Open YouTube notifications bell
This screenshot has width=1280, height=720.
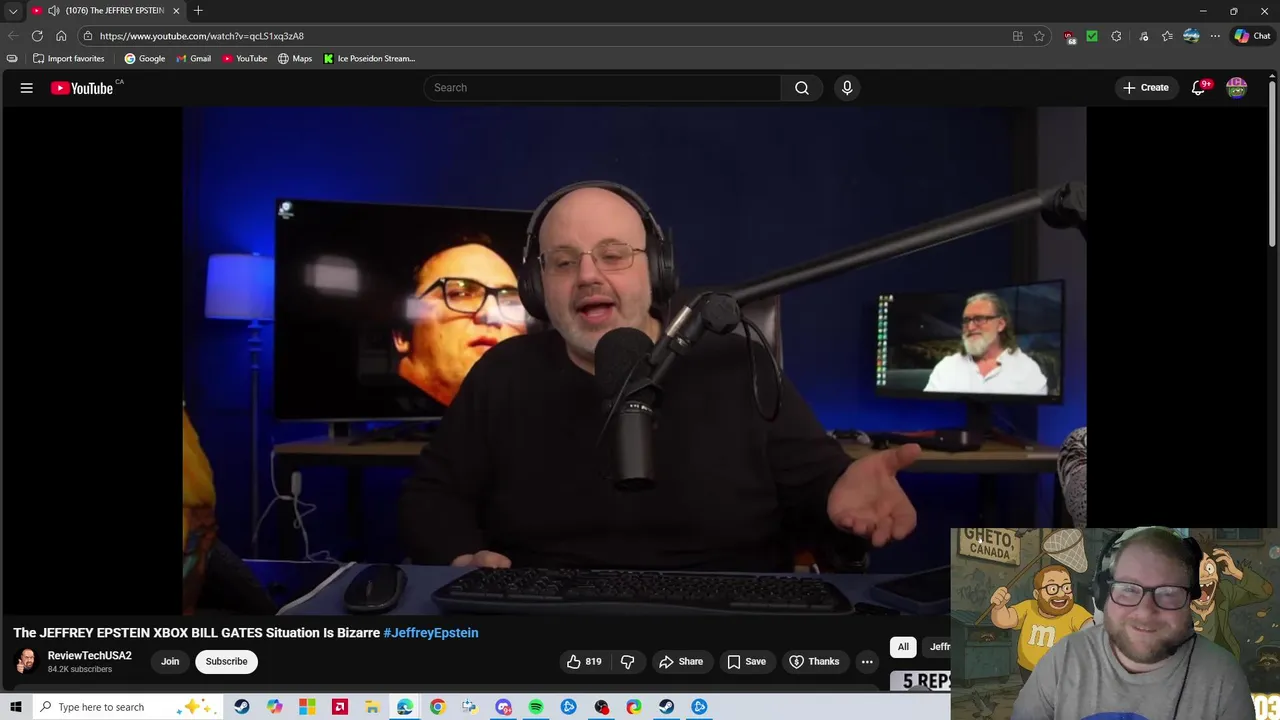point(1198,88)
